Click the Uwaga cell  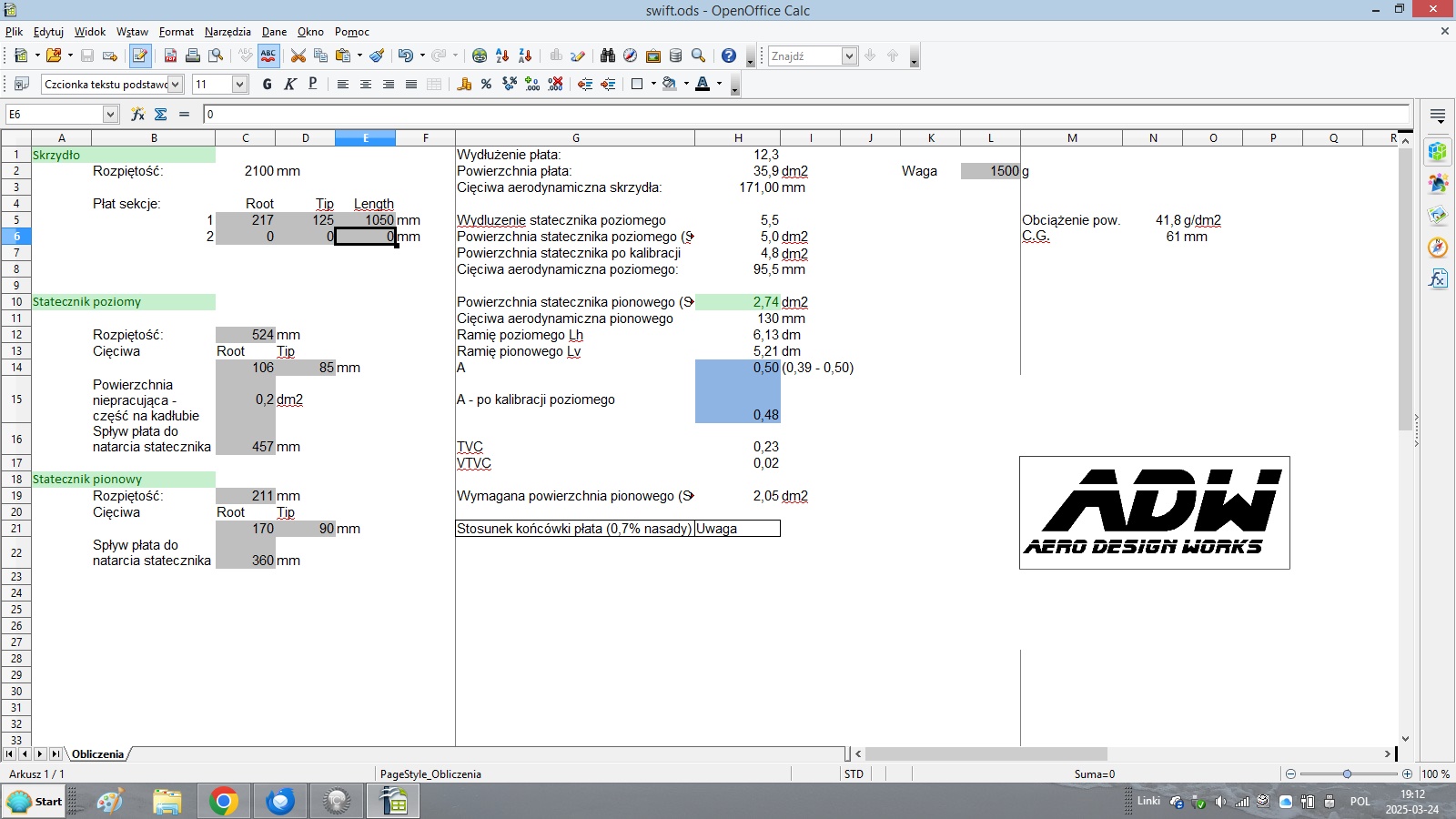coord(737,529)
